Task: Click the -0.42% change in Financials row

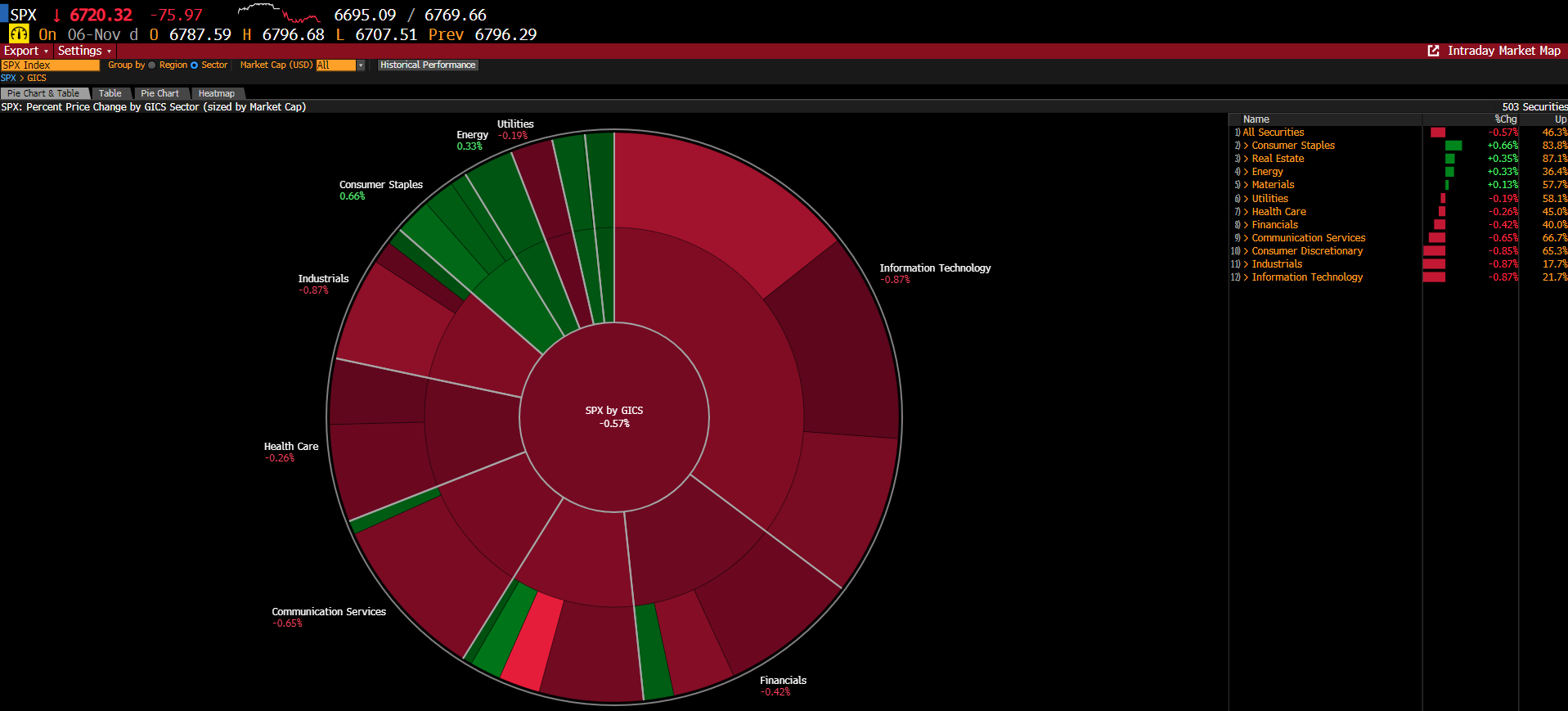Action: [x=1503, y=225]
